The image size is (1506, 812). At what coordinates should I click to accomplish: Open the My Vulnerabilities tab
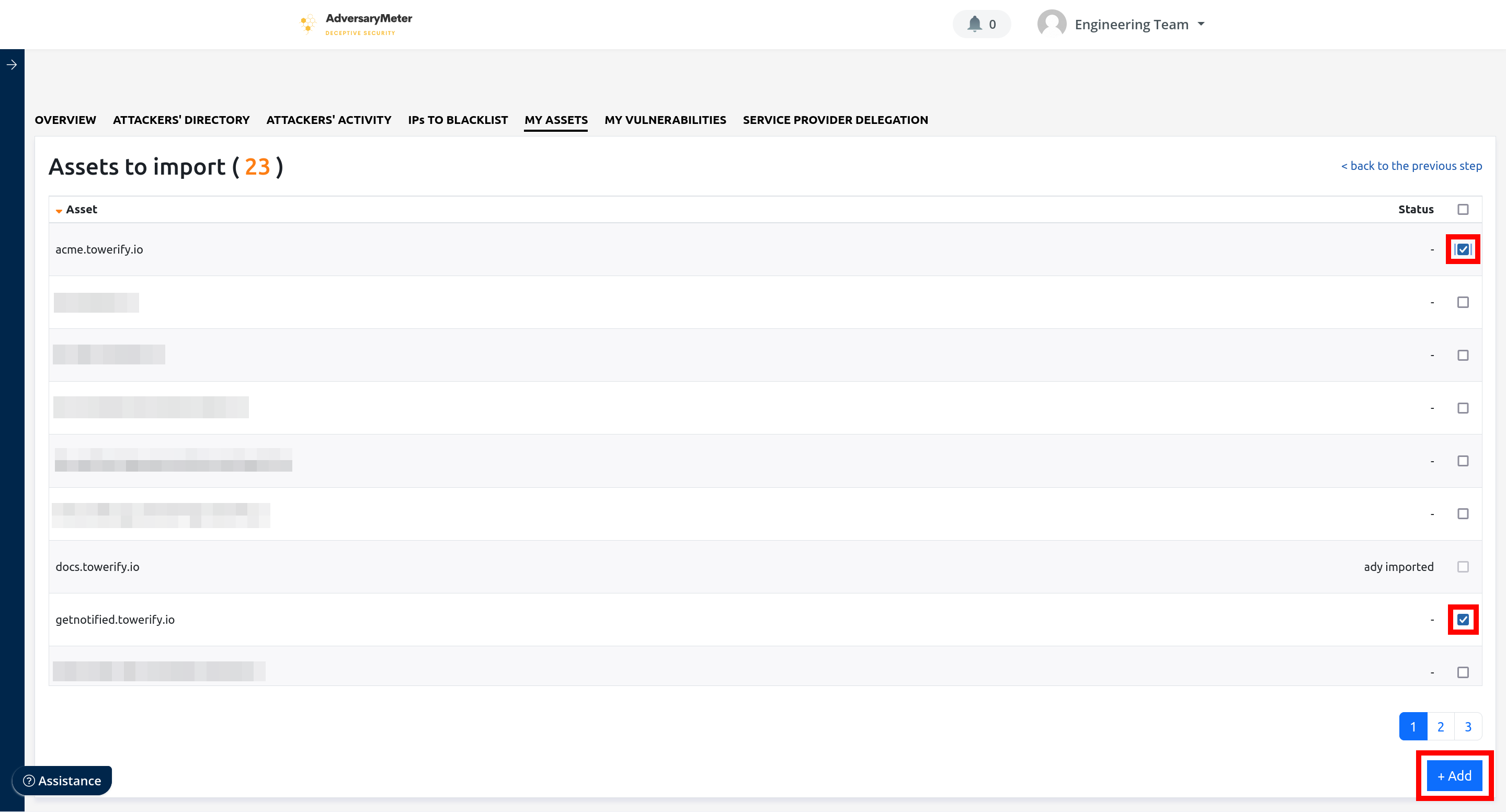[x=665, y=120]
